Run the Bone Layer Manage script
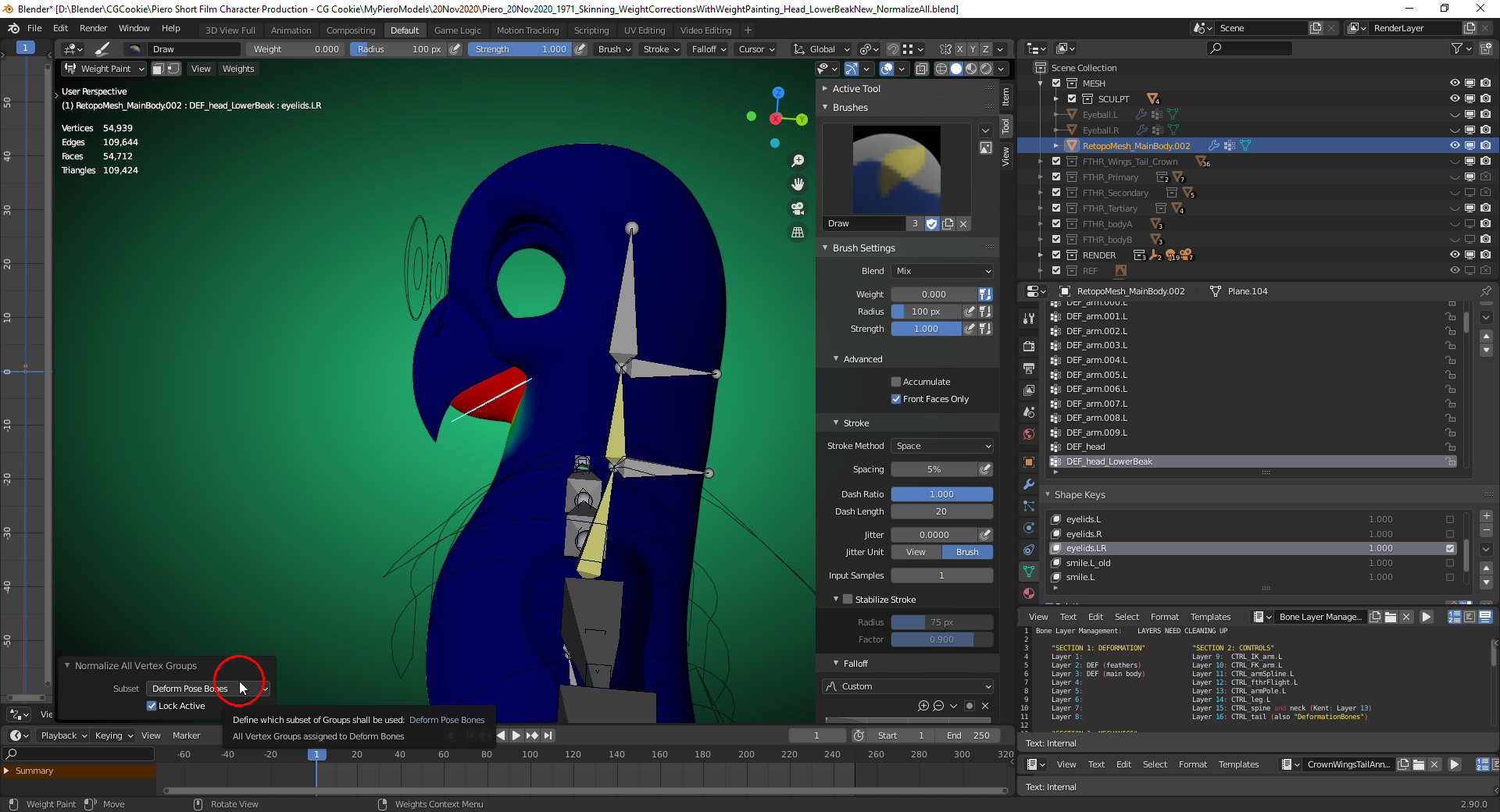 [x=1427, y=617]
